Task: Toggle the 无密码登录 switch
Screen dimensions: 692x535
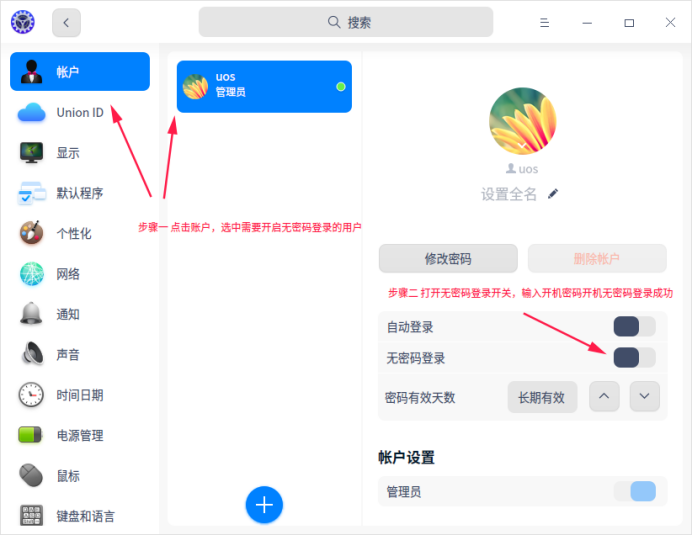Action: pyautogui.click(x=634, y=358)
